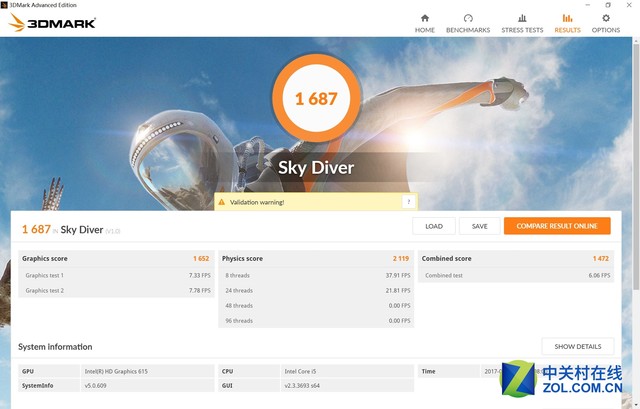Click the scrollbar down arrow
Screen dimensions: 640x409
click(636, 405)
